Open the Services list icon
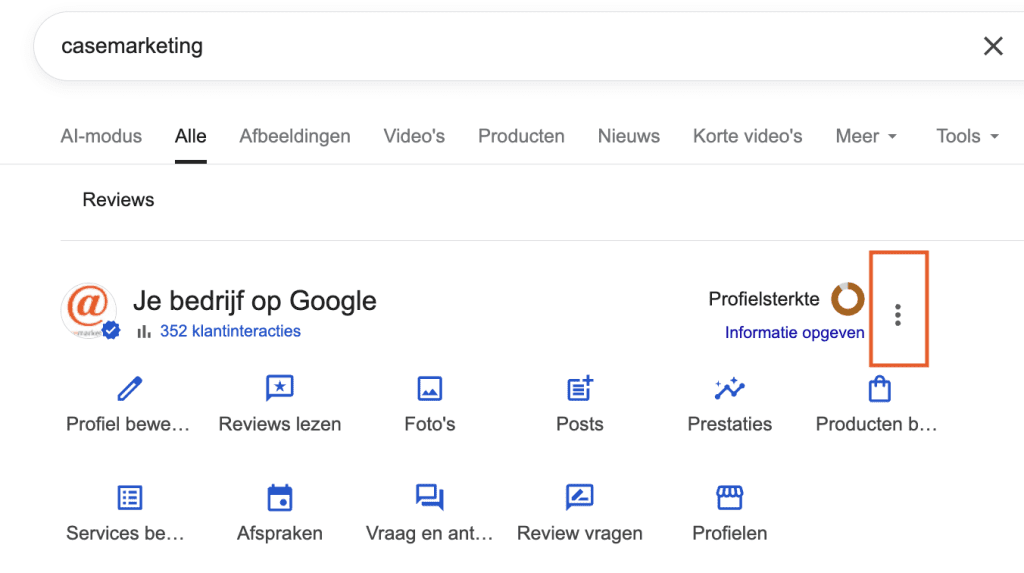 [x=129, y=498]
